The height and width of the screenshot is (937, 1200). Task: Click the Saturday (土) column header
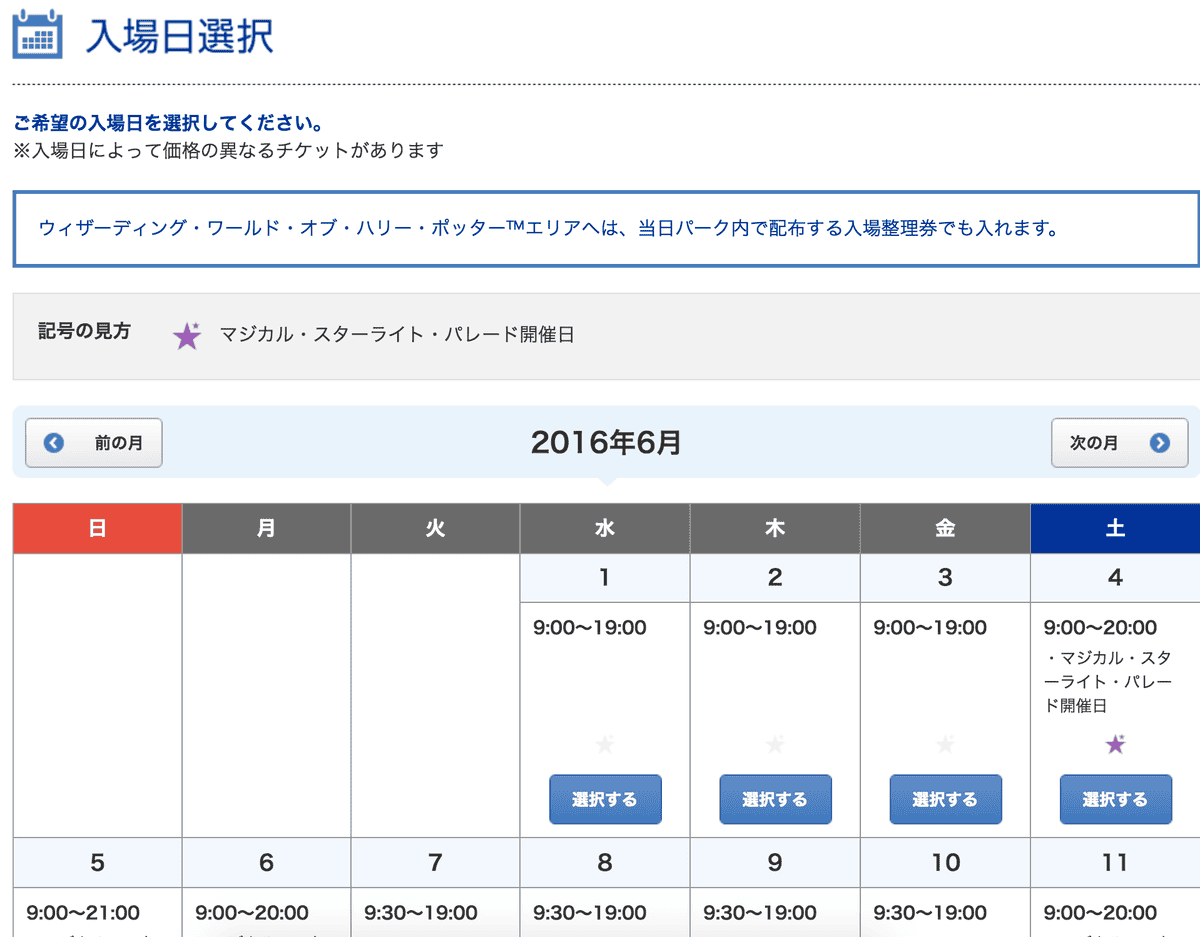[1115, 528]
